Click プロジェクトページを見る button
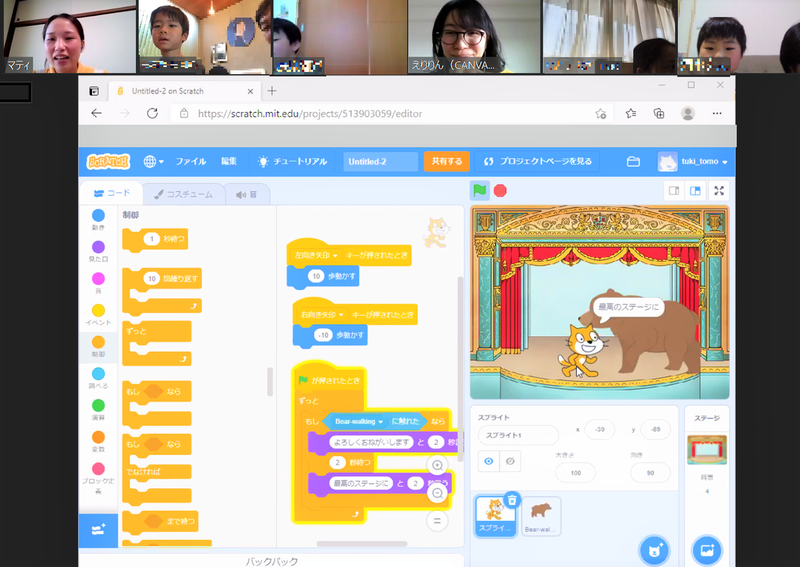The height and width of the screenshot is (567, 800). tap(538, 161)
